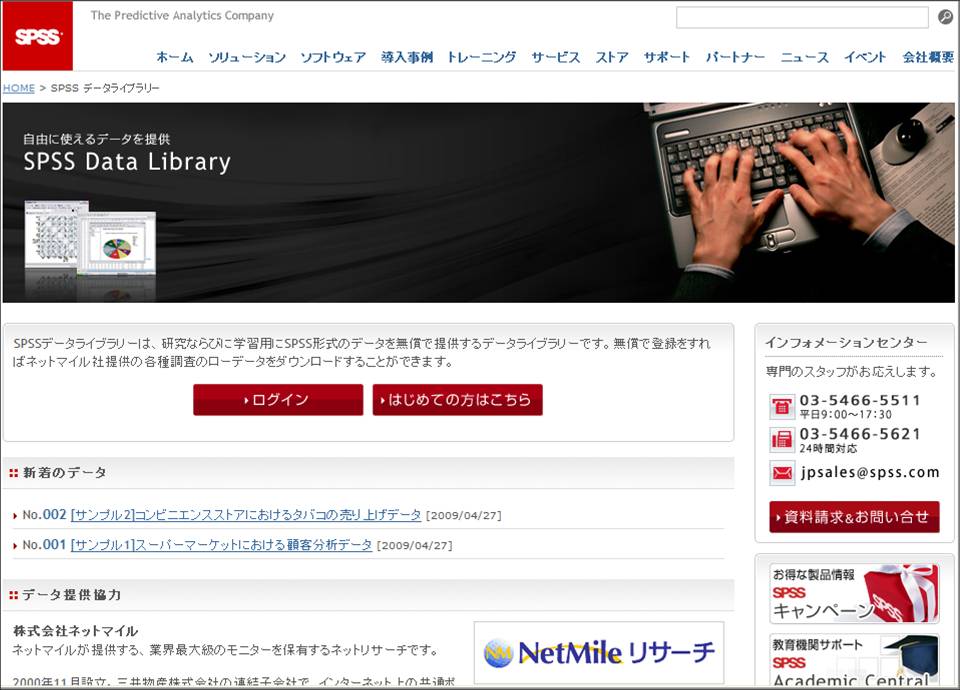The width and height of the screenshot is (960, 690).
Task: Follow the HOME breadcrumb link
Action: click(x=18, y=88)
